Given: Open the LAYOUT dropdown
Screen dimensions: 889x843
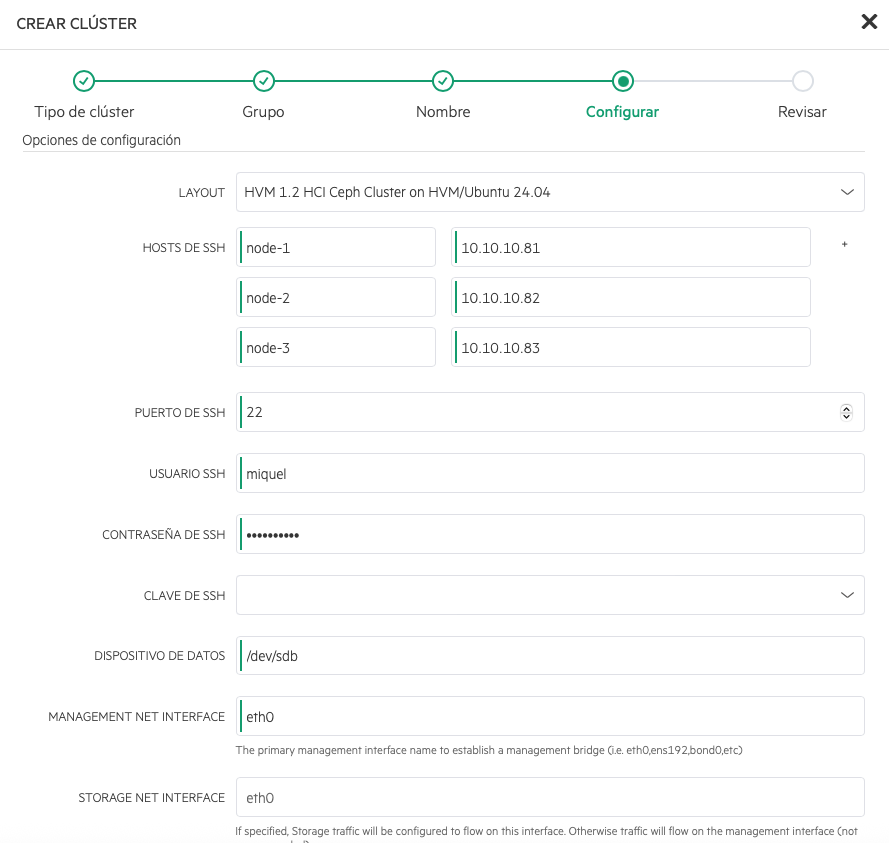Looking at the screenshot, I should pyautogui.click(x=550, y=192).
